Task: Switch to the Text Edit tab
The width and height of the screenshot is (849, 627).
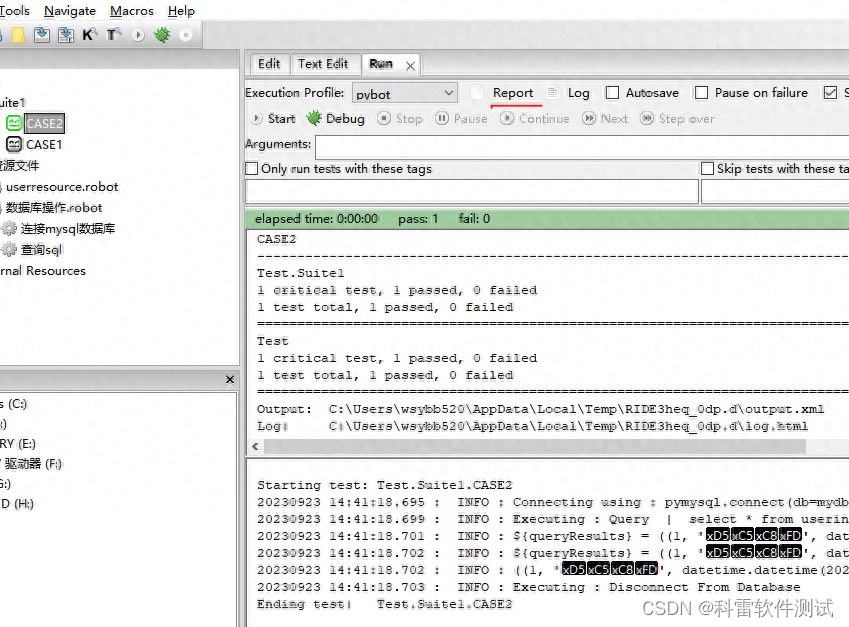Action: (x=325, y=63)
